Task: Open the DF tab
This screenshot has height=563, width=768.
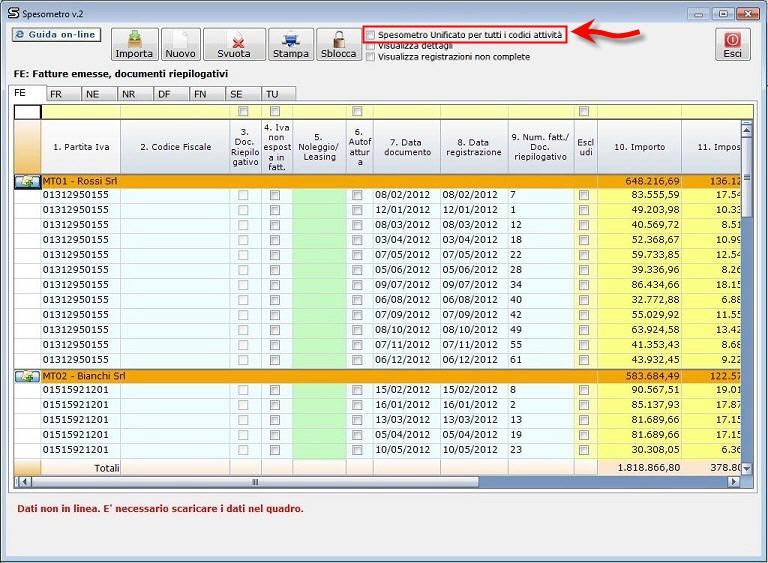Action: 171,94
